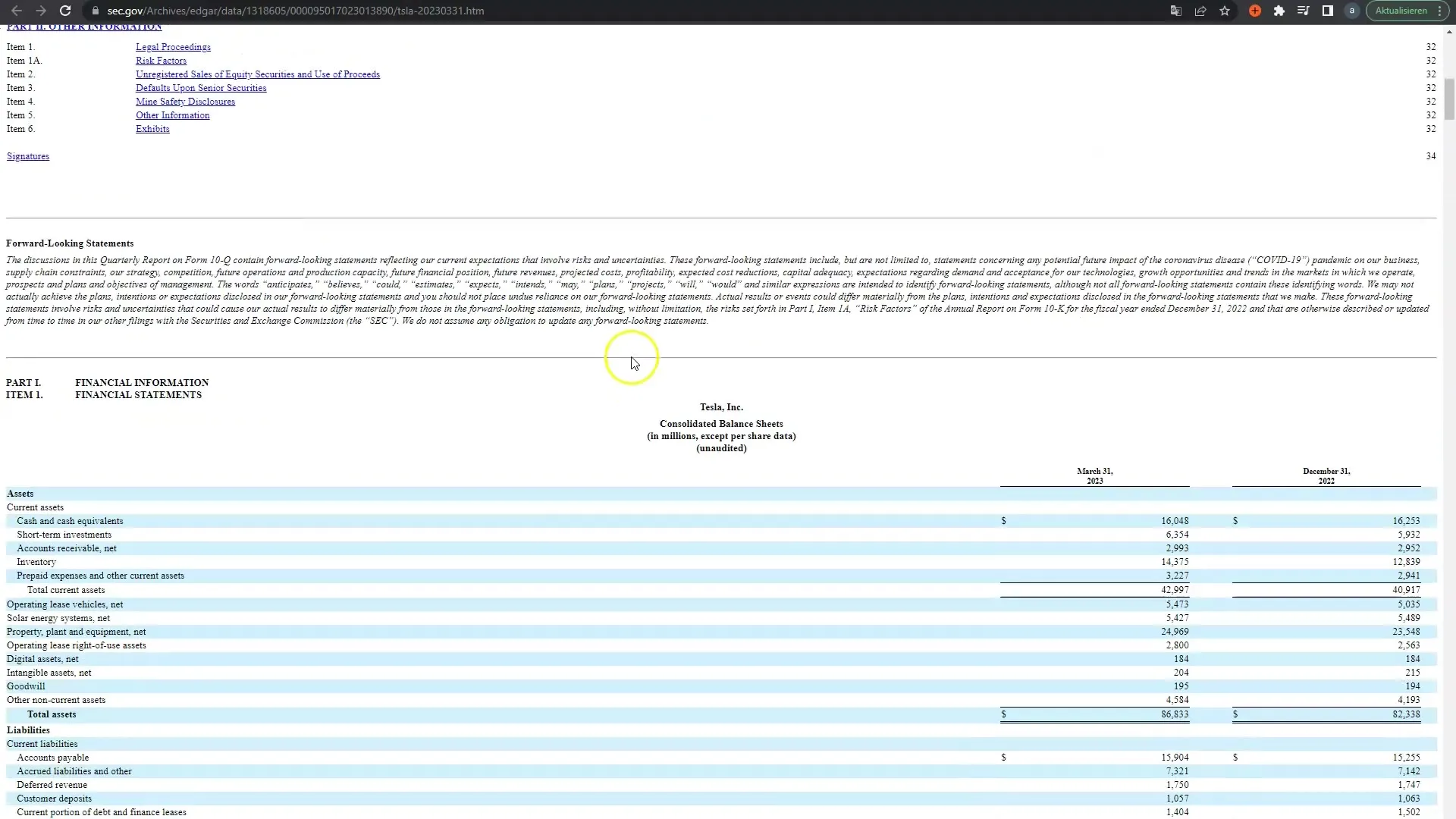Click 'Operating lease vehicles, net' label
This screenshot has height=819, width=1456.
click(x=64, y=604)
